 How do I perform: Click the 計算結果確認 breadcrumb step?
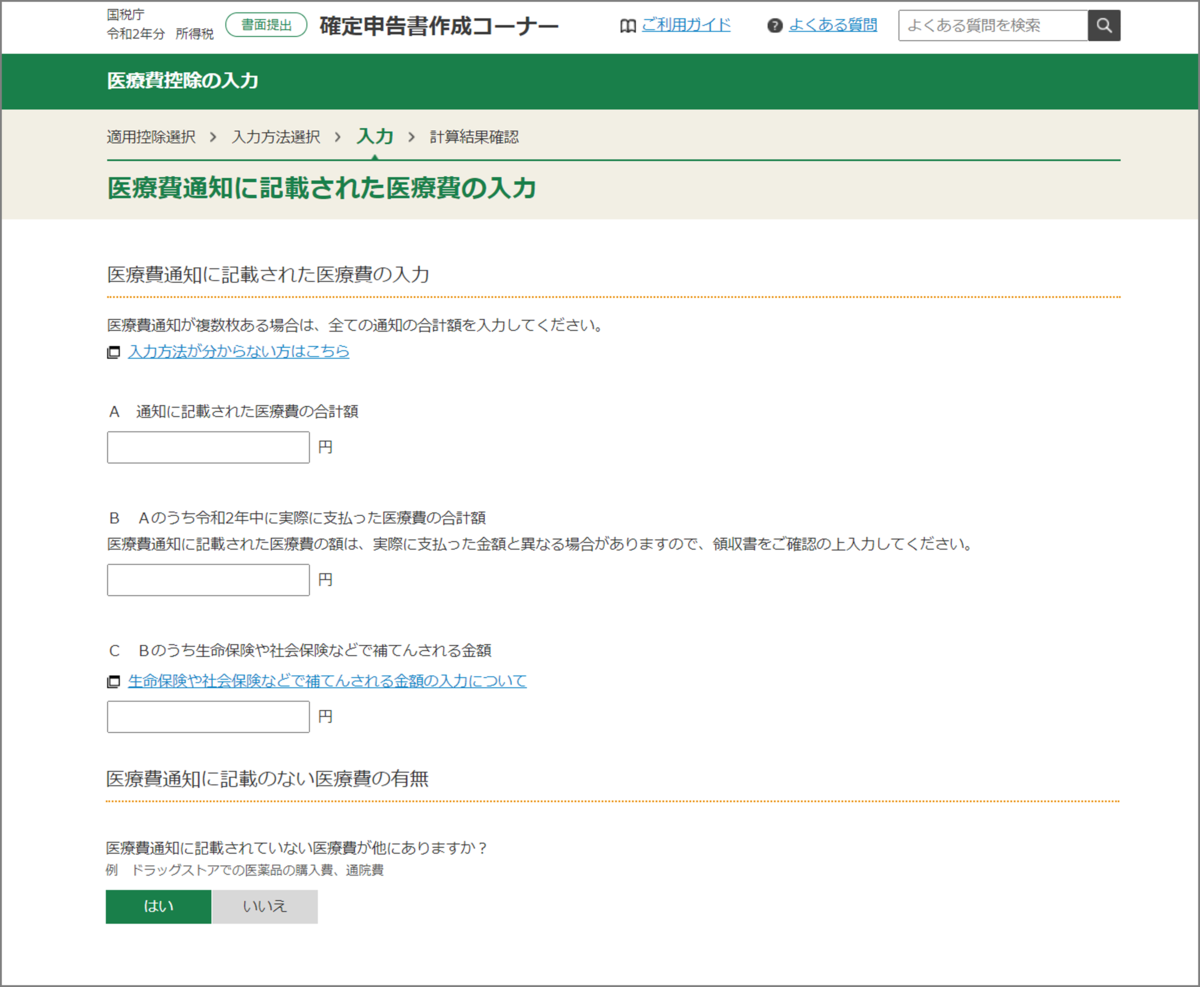473,136
